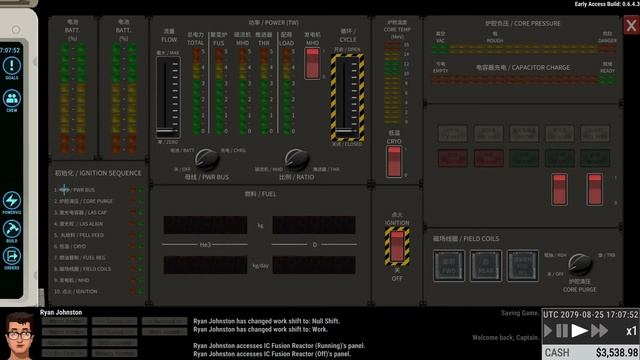Click ignition step '6. CRYO'
This screenshot has height=360, width=640.
(x=70, y=247)
